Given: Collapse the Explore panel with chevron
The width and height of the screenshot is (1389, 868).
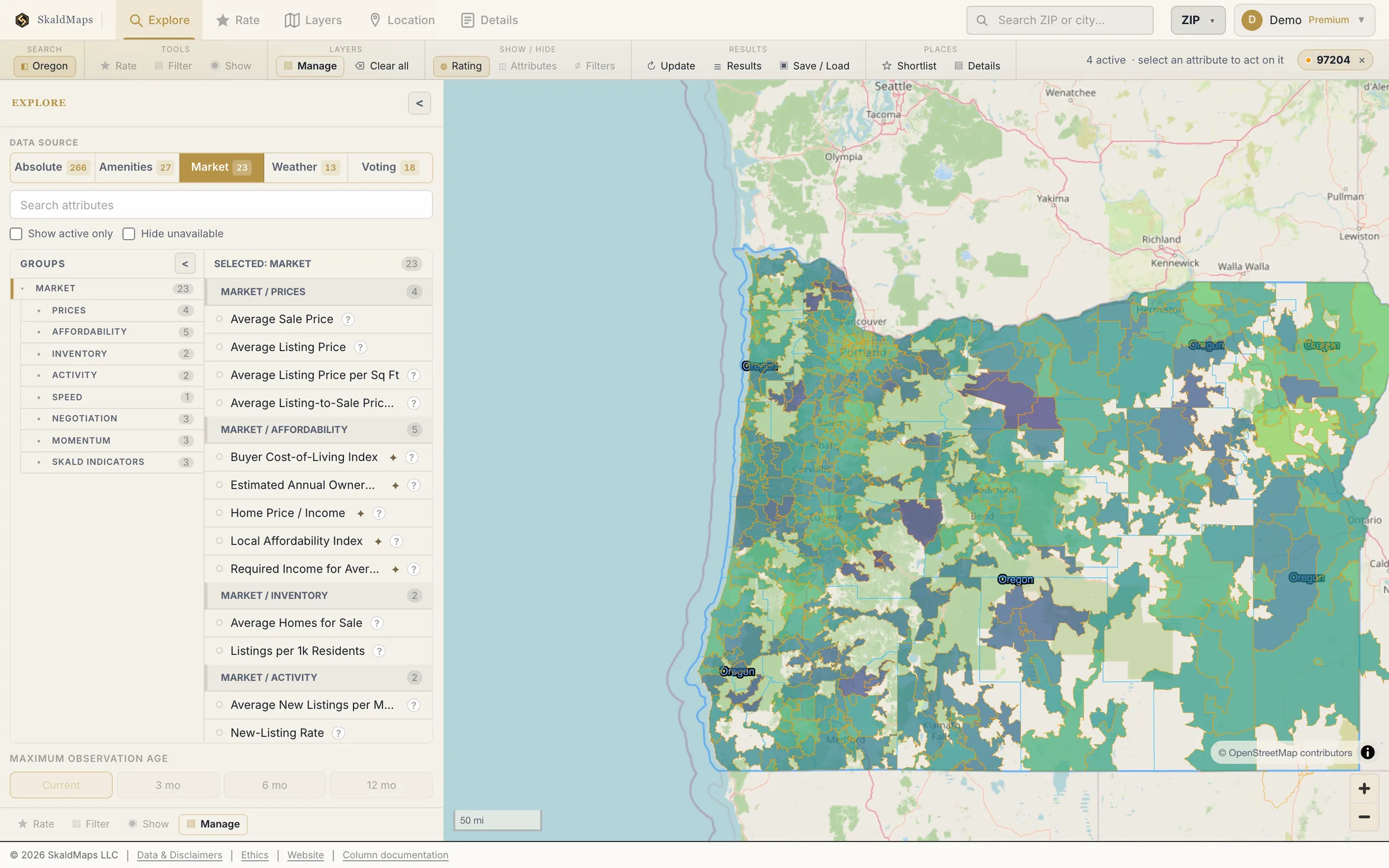Looking at the screenshot, I should tap(419, 104).
